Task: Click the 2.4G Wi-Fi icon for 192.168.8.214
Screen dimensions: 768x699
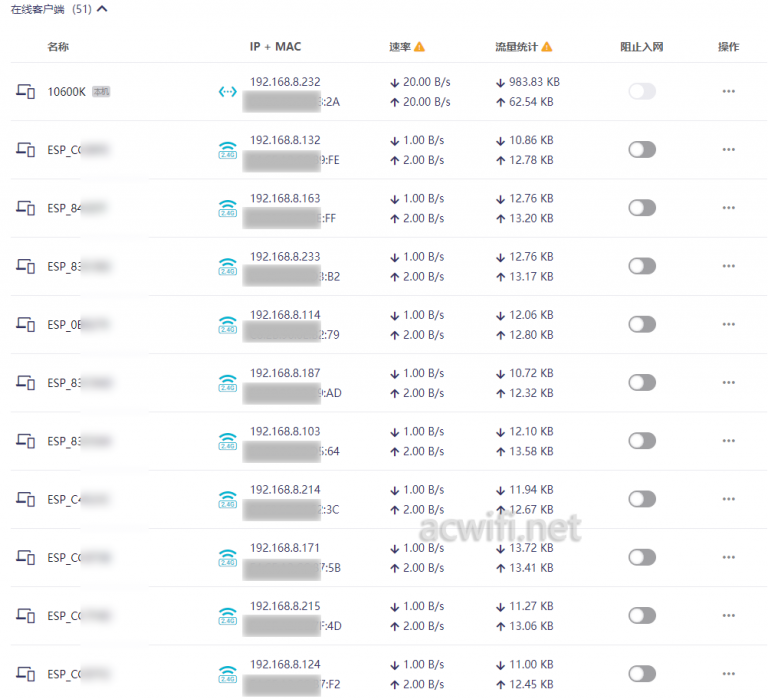Action: point(227,499)
